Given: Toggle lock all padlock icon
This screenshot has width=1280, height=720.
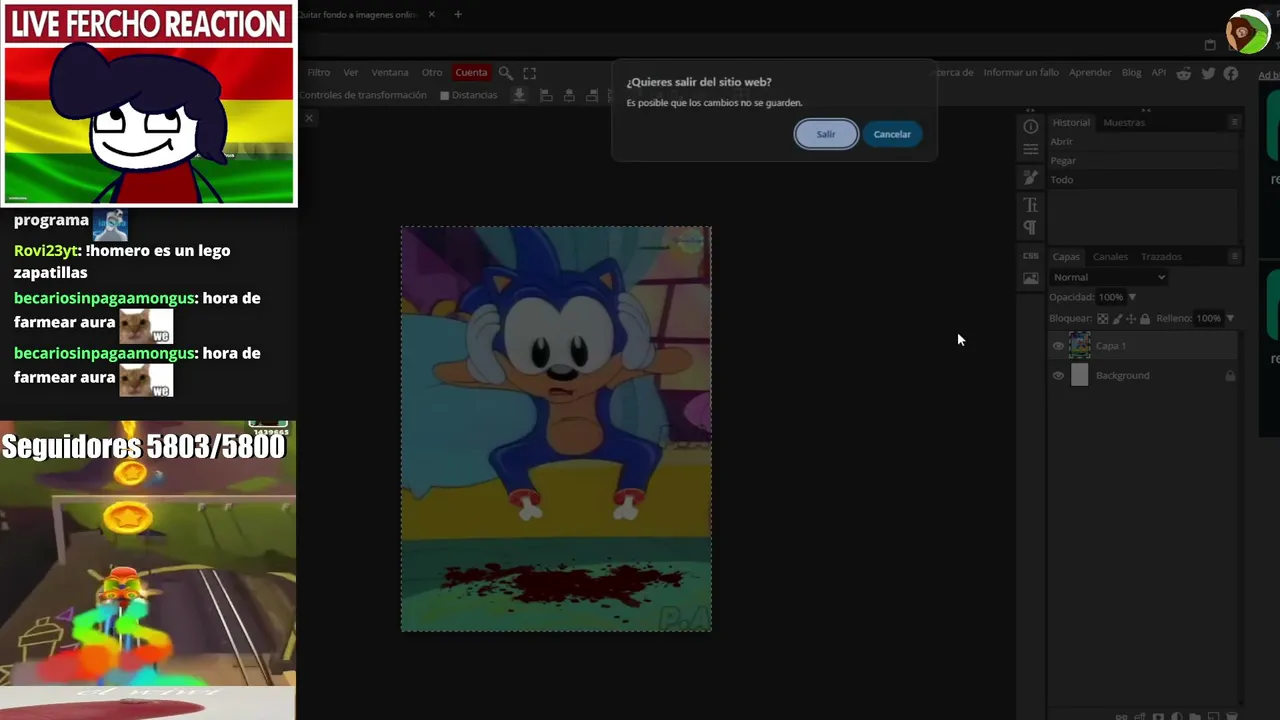Looking at the screenshot, I should (1145, 319).
